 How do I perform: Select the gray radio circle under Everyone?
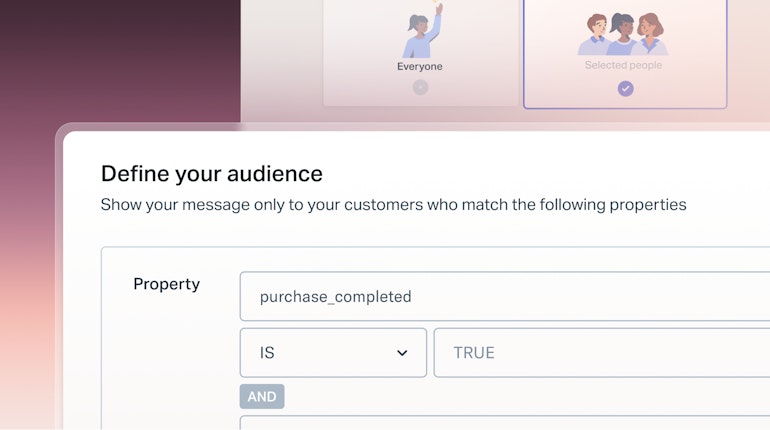420,87
